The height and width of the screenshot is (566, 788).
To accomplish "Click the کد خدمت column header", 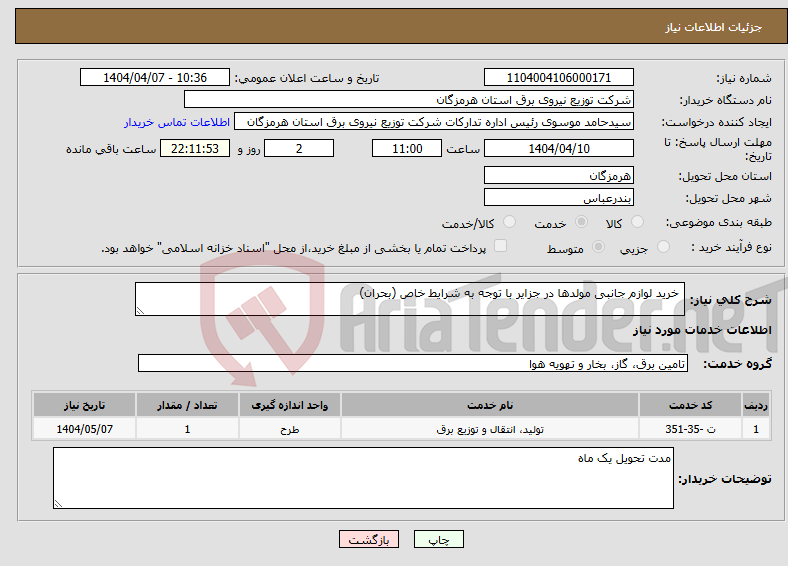I will [x=691, y=405].
